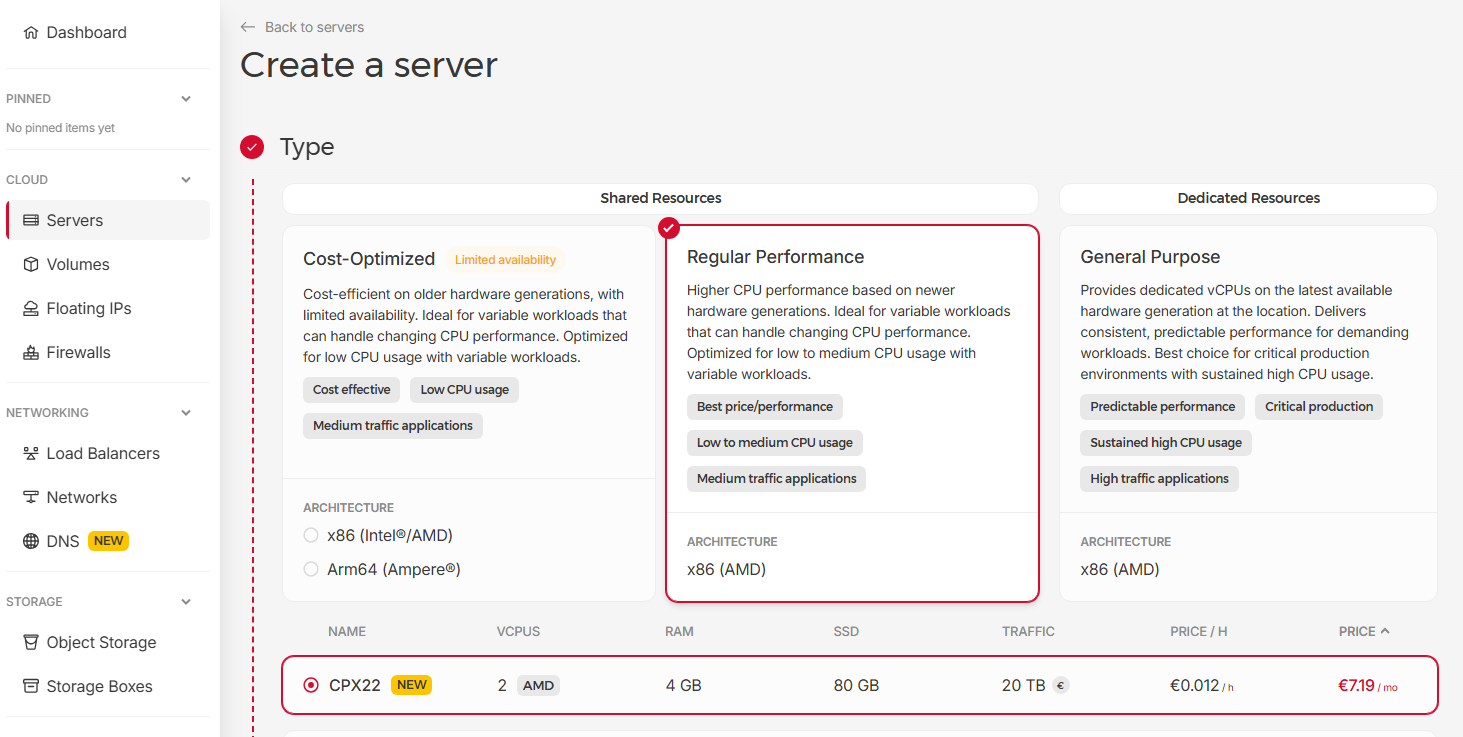
Task: Click the DNS globe icon
Action: pyautogui.click(x=31, y=542)
